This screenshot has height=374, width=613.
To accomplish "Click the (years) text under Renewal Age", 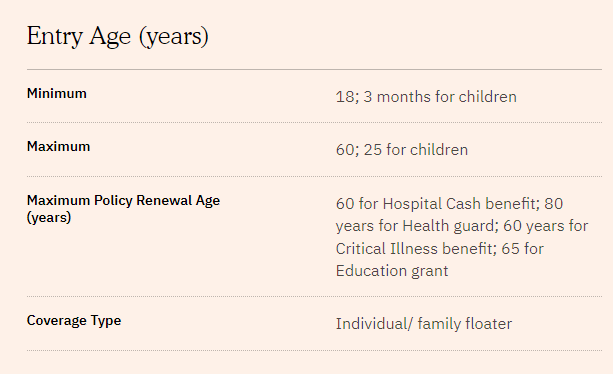I will [x=49, y=217].
